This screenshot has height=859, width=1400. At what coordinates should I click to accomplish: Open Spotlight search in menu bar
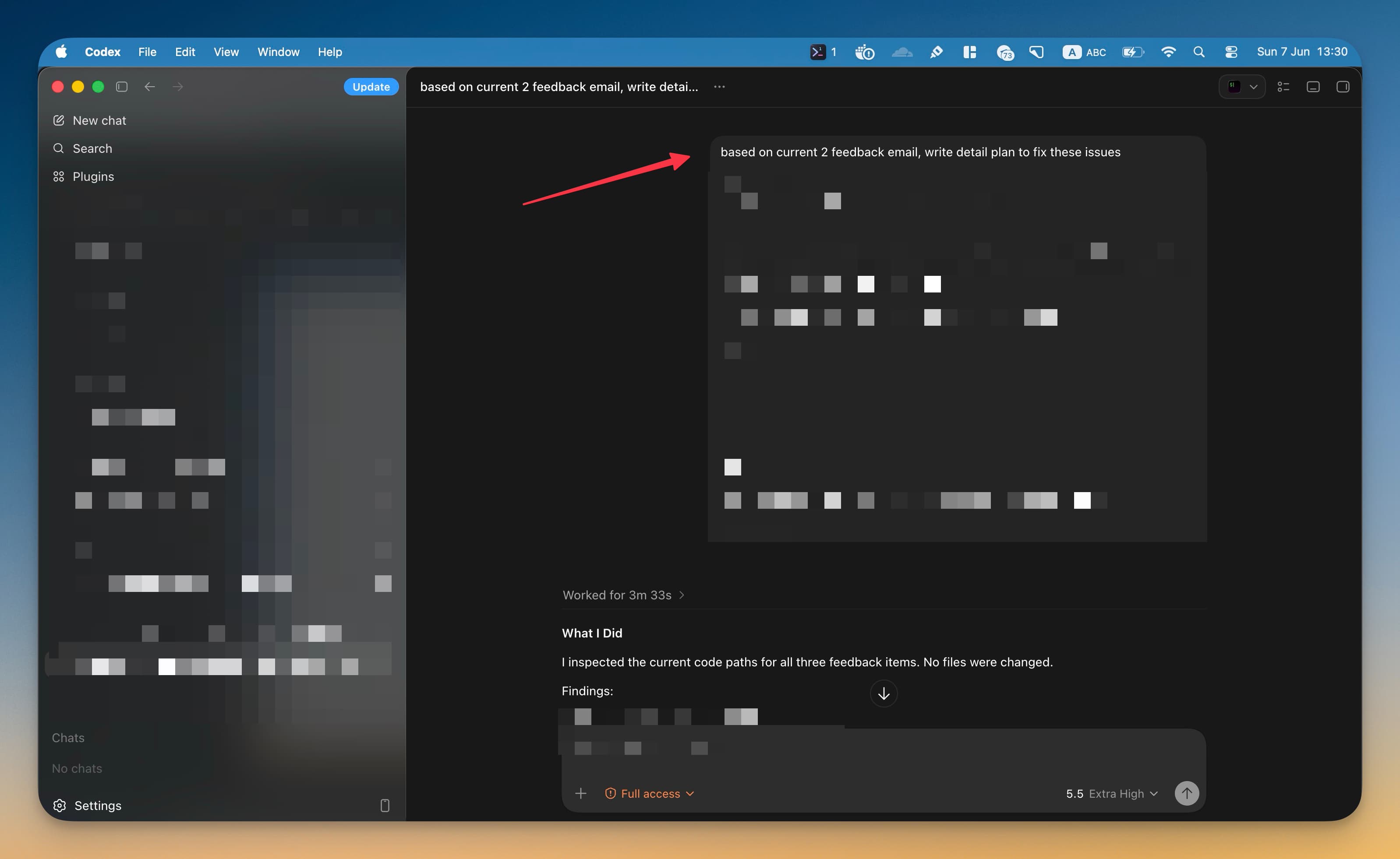tap(1199, 52)
